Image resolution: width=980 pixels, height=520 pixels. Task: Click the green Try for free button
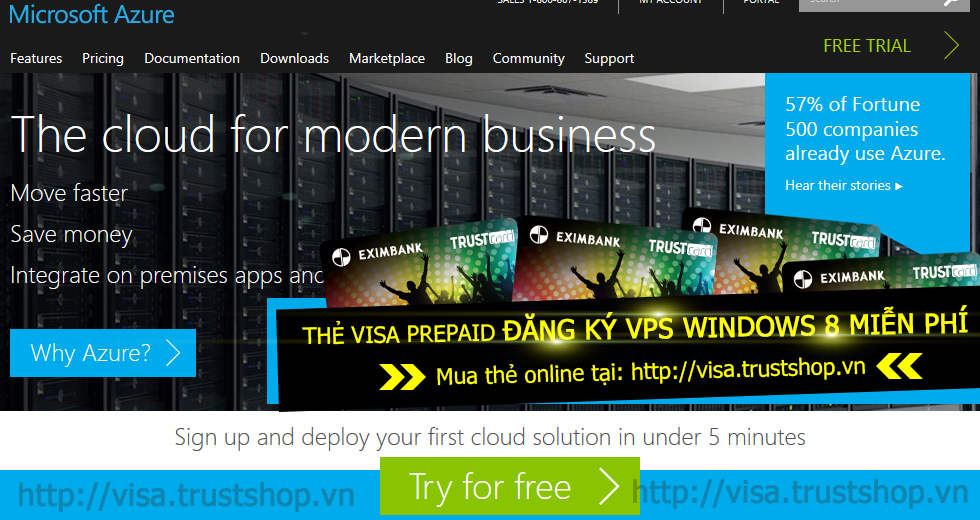pos(510,486)
